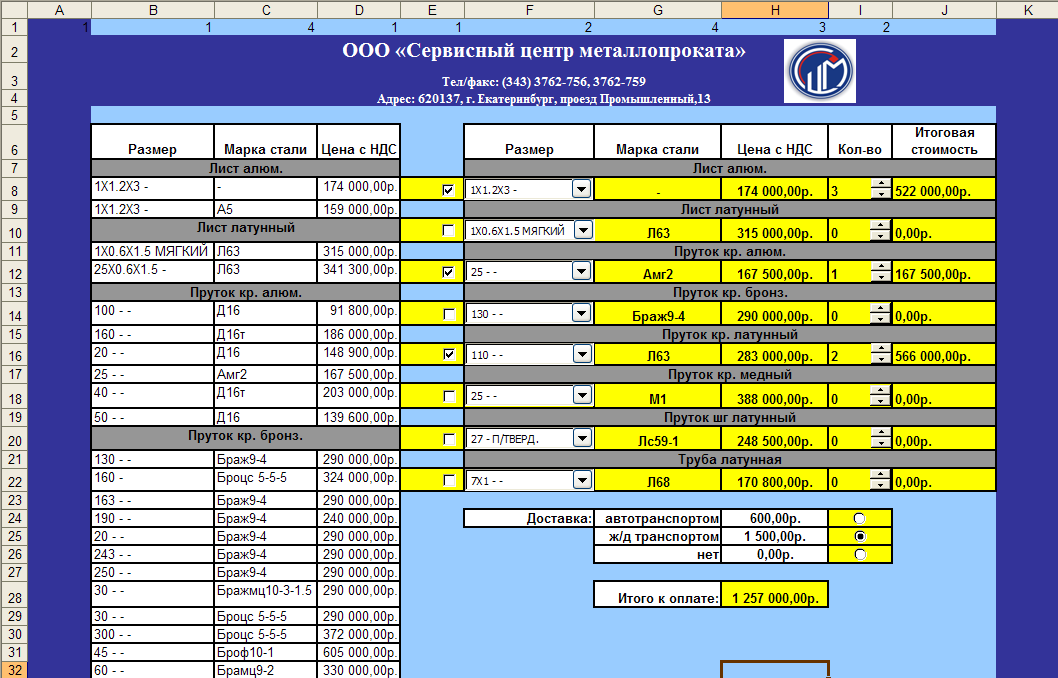
Task: Uncheck the checkbox beside size 1X1.2X3
Action: (x=448, y=190)
